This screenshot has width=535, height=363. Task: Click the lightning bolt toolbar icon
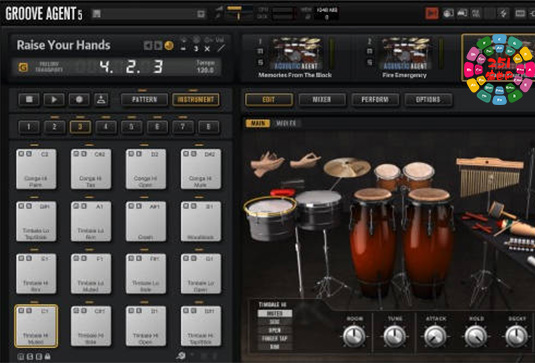[503, 13]
